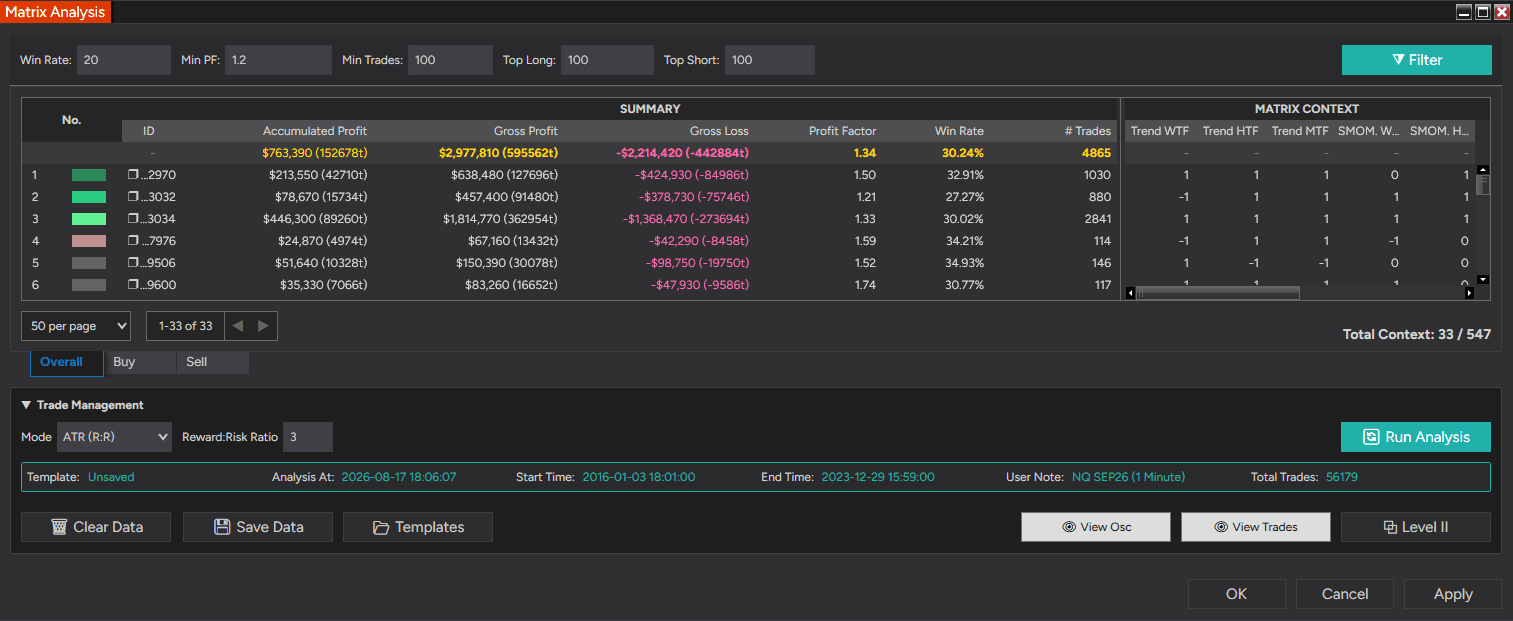Click the vertical scrollbar down arrow in Matrix Context

(x=1483, y=280)
